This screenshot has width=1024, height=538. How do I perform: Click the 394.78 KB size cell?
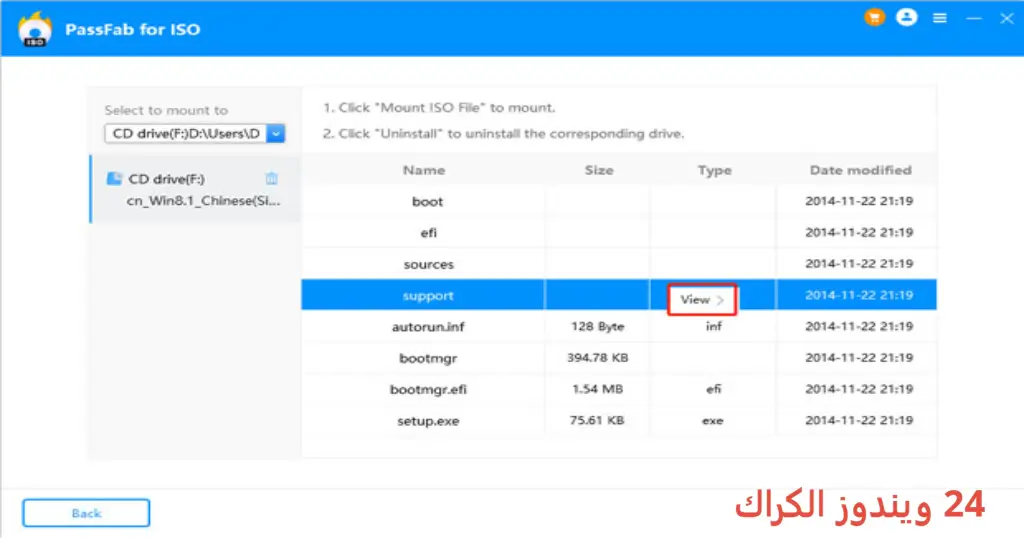(598, 357)
